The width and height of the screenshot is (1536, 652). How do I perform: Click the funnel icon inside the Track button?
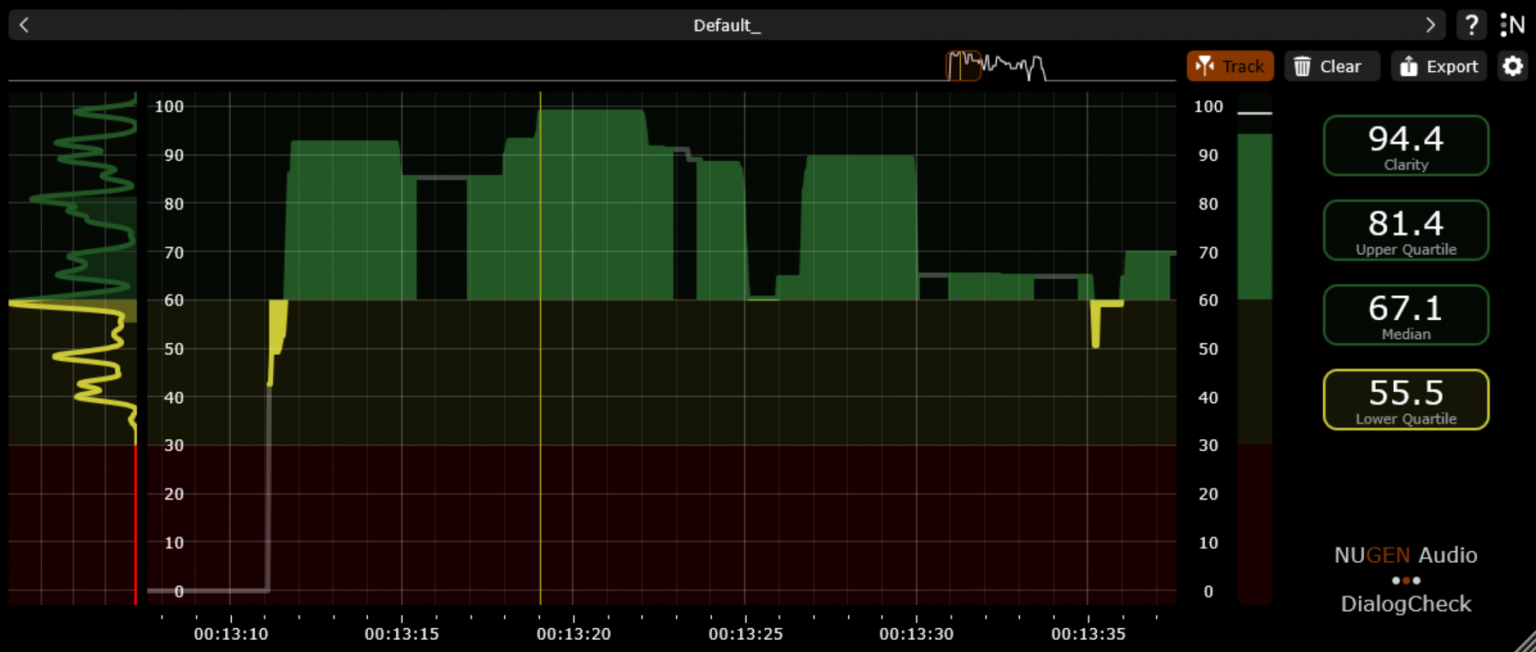(1203, 66)
